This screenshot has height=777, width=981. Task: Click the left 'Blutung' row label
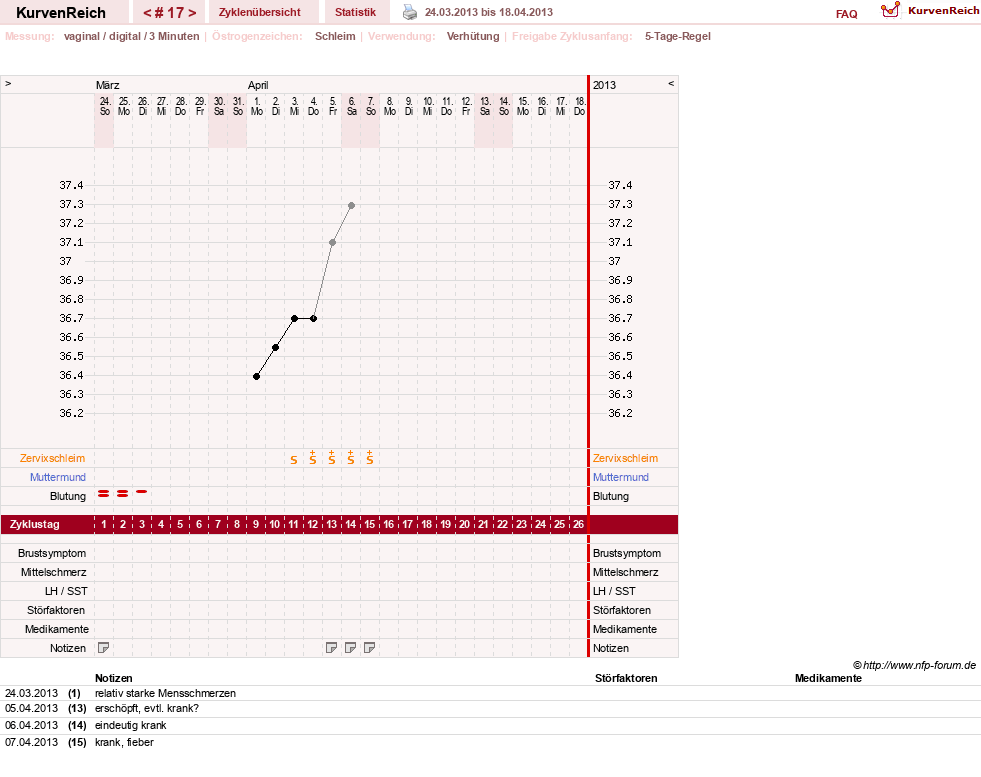point(68,496)
